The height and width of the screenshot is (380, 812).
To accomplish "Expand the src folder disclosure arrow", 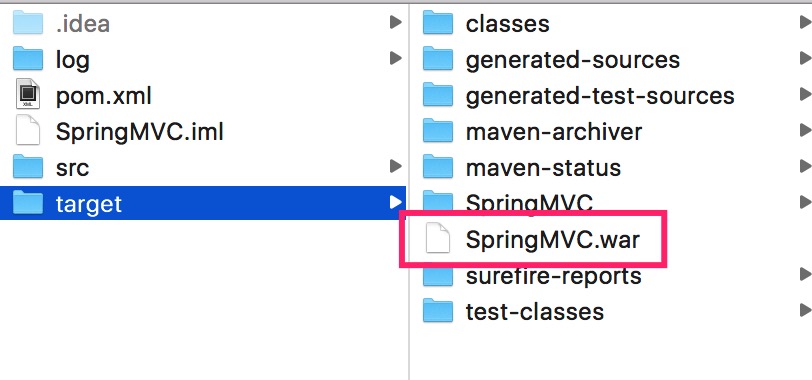I will pos(396,166).
